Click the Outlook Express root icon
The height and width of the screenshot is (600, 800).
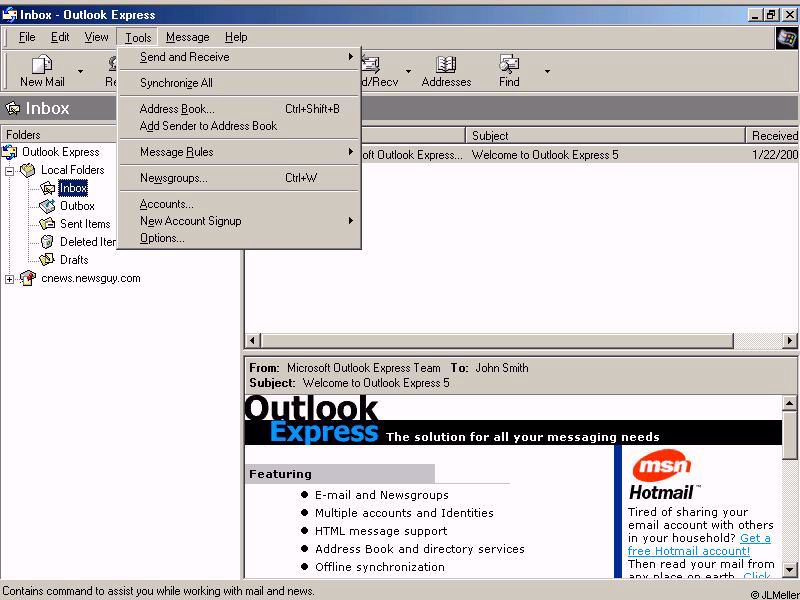click(x=10, y=152)
